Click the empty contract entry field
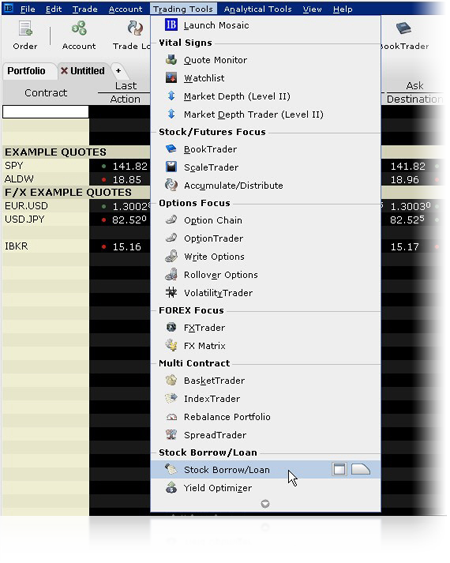Image resolution: width=450 pixels, height=563 pixels. coord(45,112)
